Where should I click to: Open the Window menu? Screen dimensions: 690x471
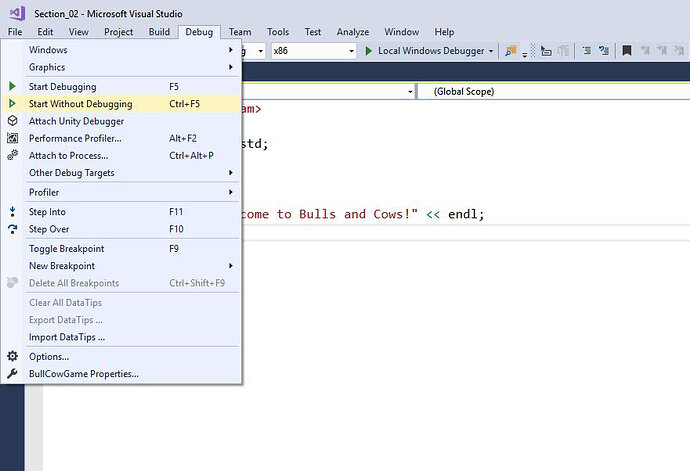[x=402, y=32]
